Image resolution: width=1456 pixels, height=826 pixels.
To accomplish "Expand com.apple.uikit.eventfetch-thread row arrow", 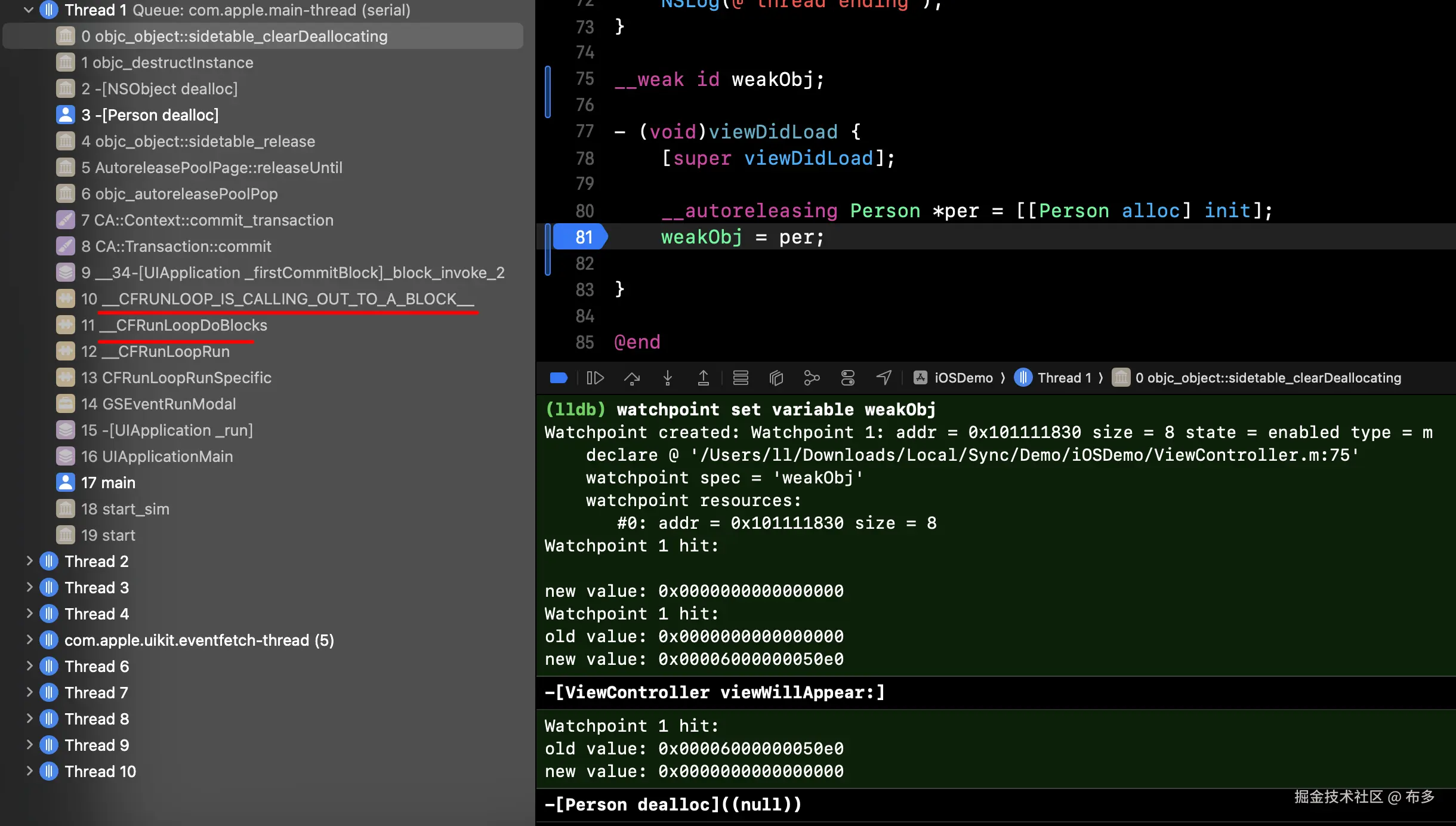I will coord(29,640).
